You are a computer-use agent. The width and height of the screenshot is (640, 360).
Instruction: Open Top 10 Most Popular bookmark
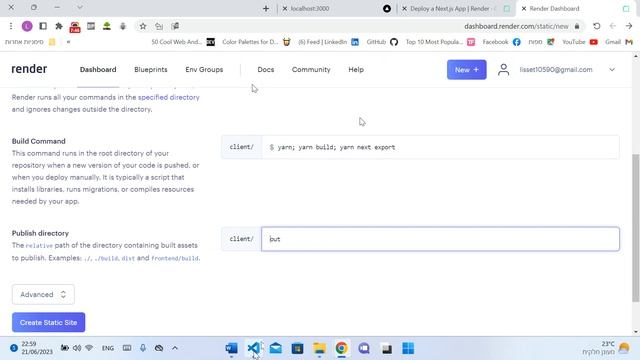click(x=440, y=42)
